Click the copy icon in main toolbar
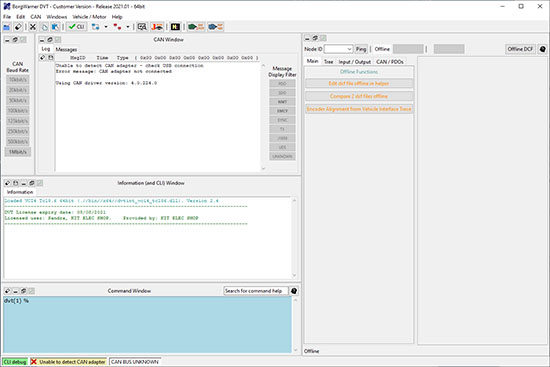The height and width of the screenshot is (367, 550). [44, 27]
